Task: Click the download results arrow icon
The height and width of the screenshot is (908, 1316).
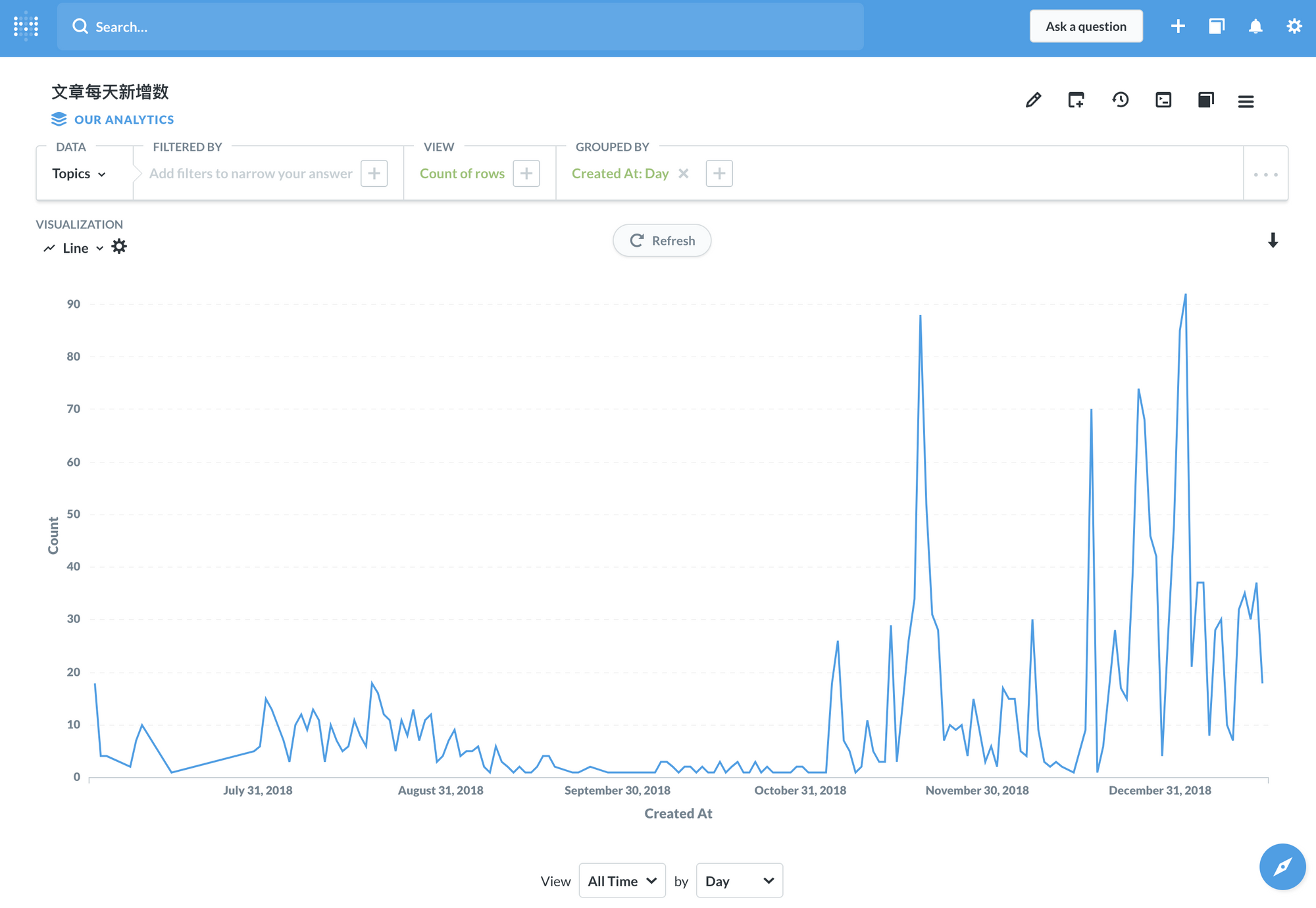Action: (x=1273, y=240)
